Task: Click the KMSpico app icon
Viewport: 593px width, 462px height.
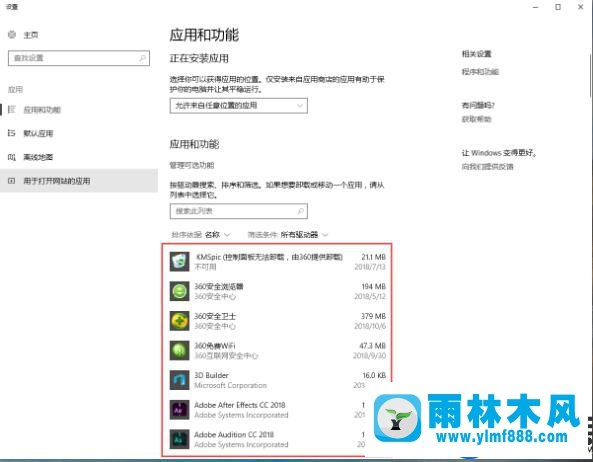Action: (x=179, y=262)
